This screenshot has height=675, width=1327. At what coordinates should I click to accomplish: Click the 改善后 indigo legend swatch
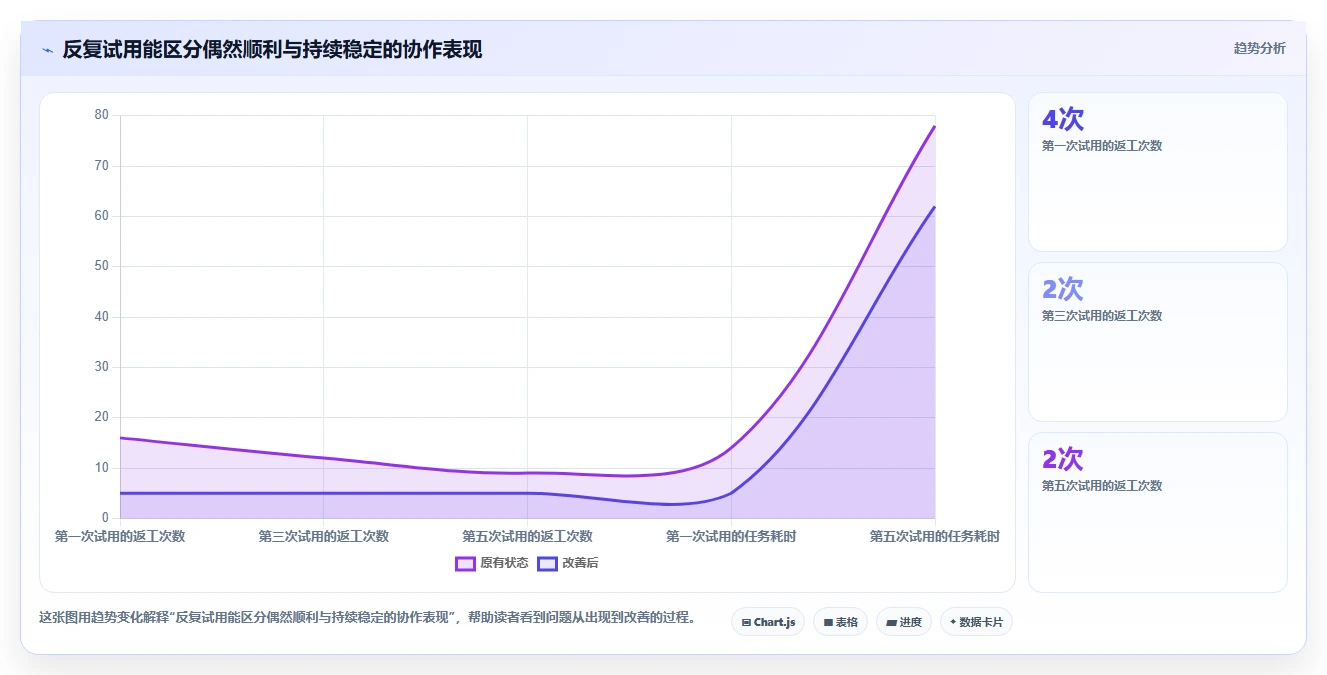pos(547,563)
